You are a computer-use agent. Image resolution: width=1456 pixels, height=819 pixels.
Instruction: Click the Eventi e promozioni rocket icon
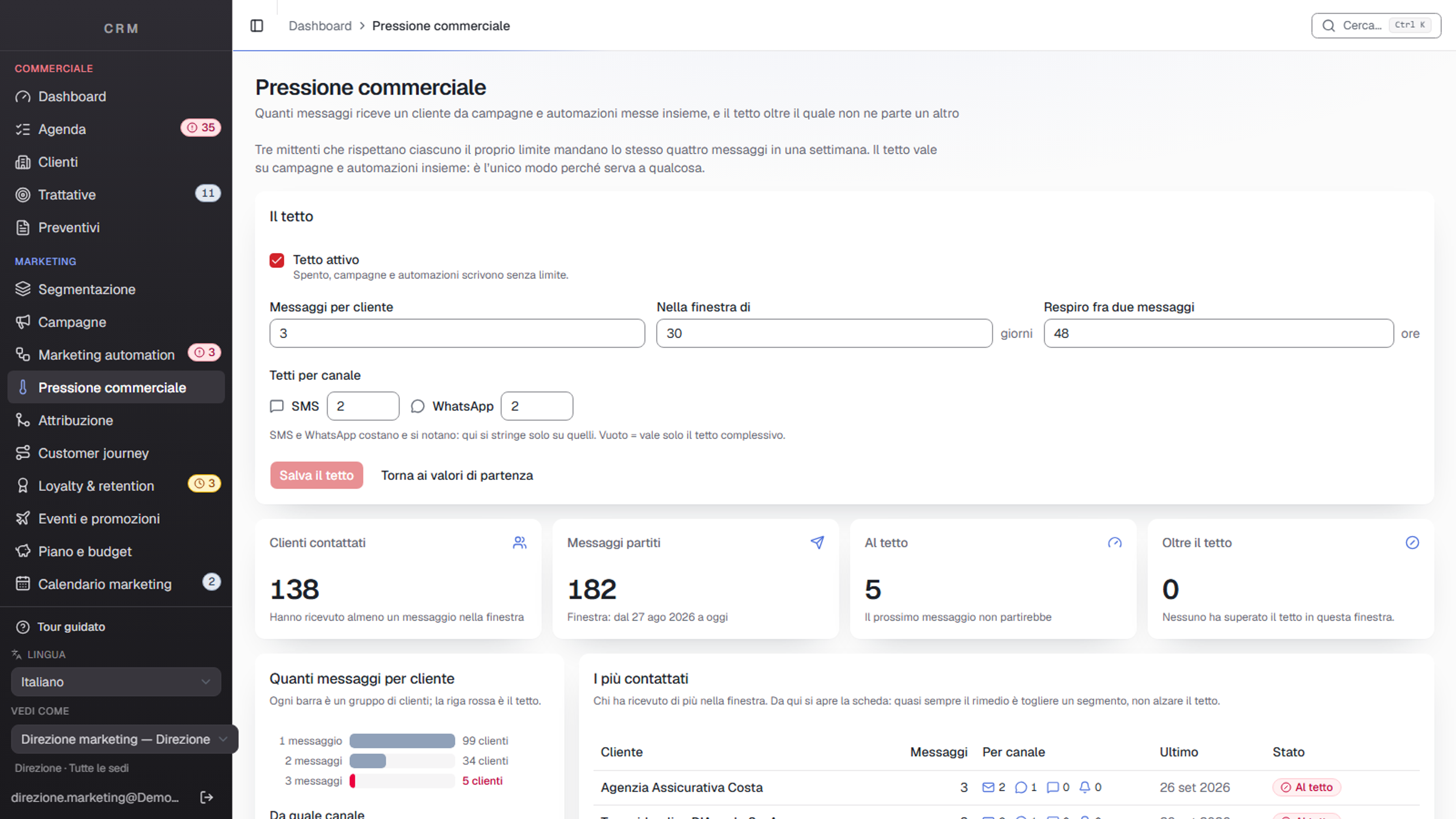[x=23, y=519]
